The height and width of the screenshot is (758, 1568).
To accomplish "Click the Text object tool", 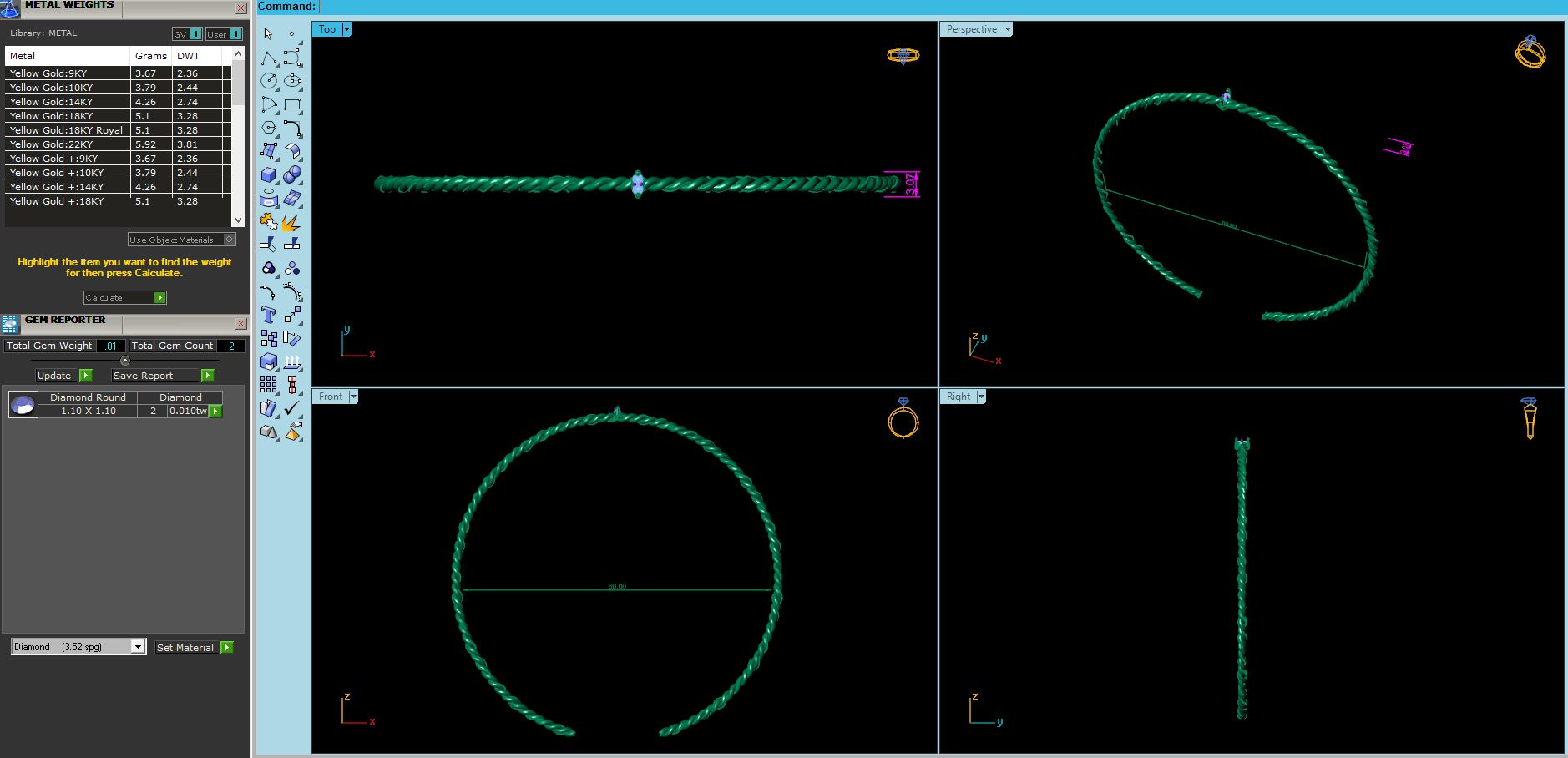I will (x=269, y=315).
